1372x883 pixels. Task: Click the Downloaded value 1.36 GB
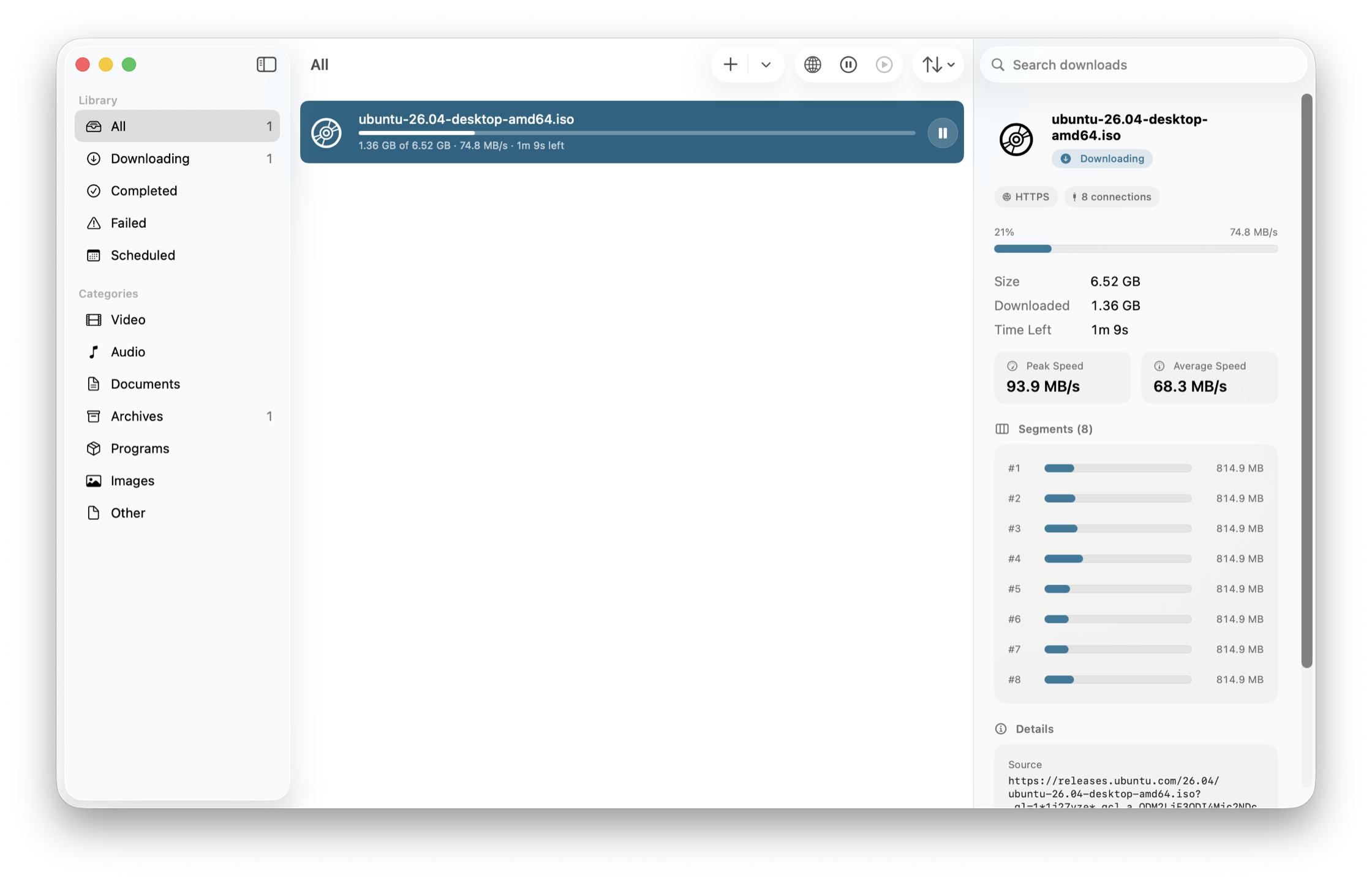tap(1115, 306)
